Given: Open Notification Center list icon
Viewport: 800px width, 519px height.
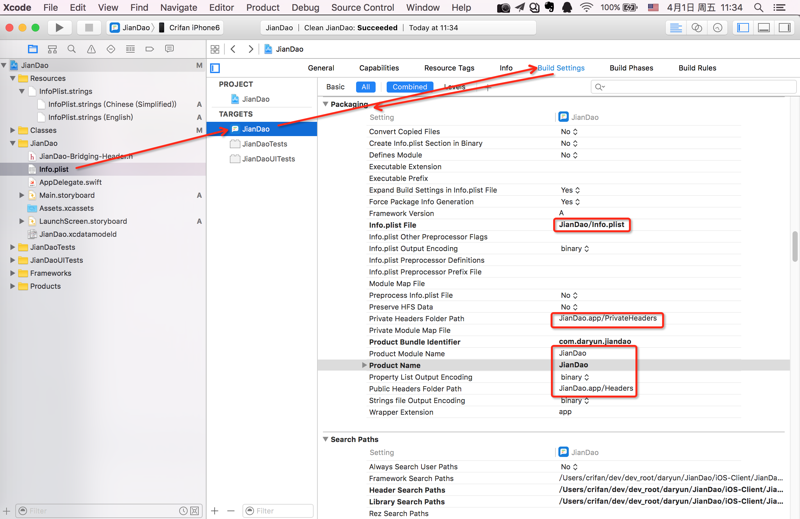Looking at the screenshot, I should [x=779, y=8].
